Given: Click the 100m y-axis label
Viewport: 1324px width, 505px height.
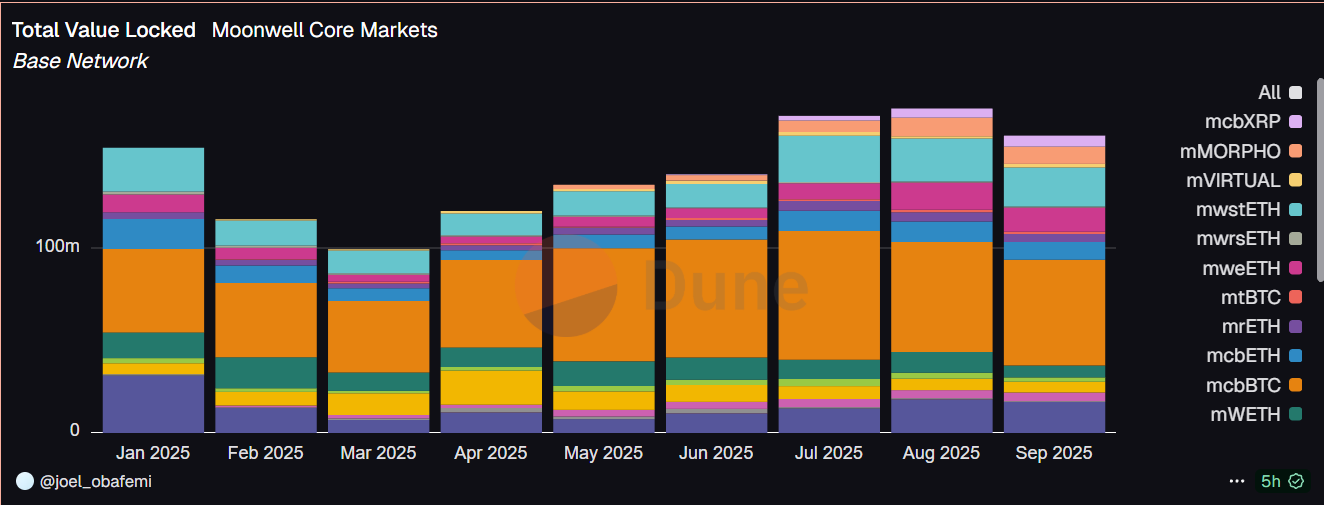Looking at the screenshot, I should click(59, 246).
